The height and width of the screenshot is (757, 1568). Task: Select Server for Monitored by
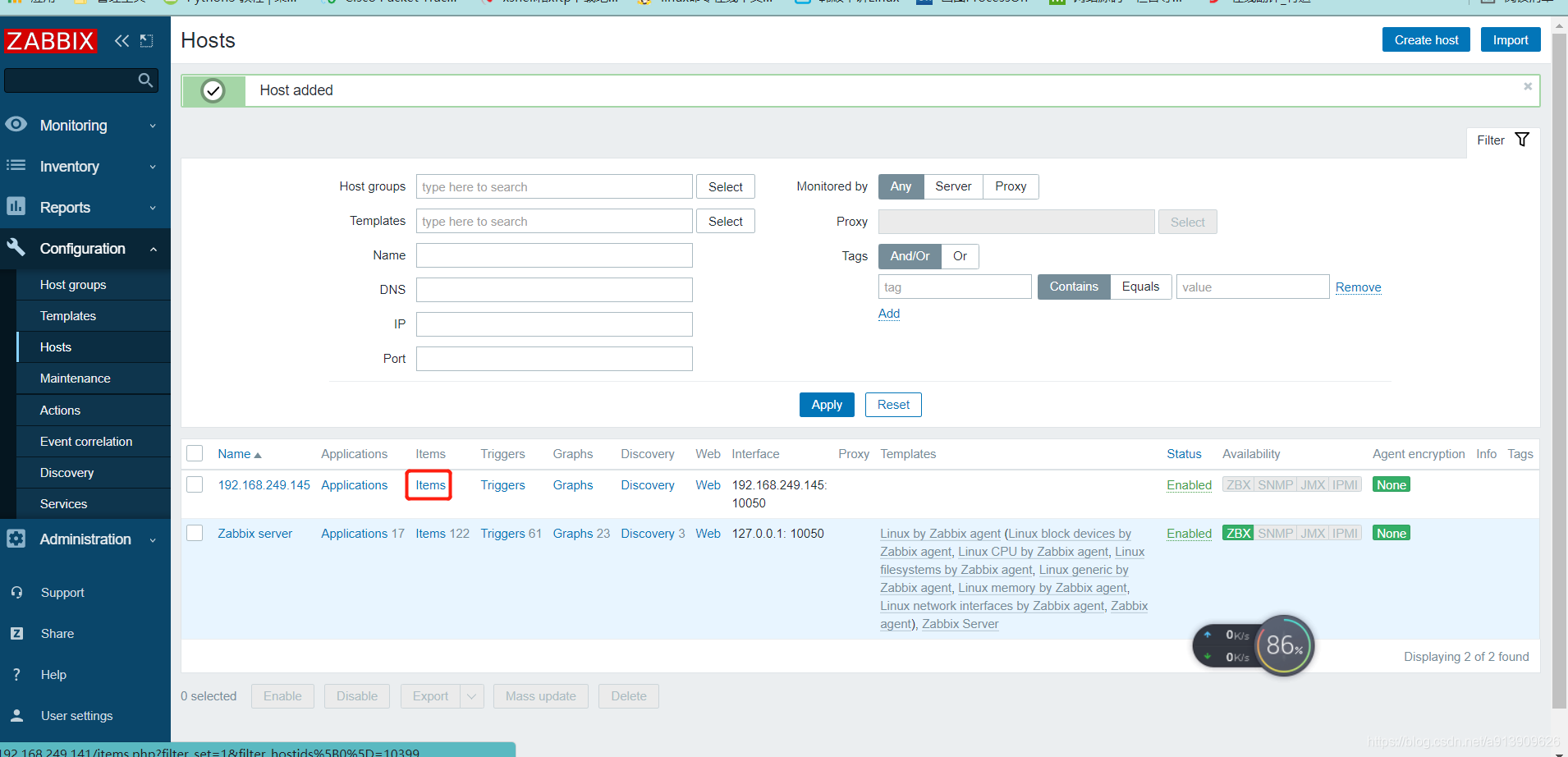[953, 186]
